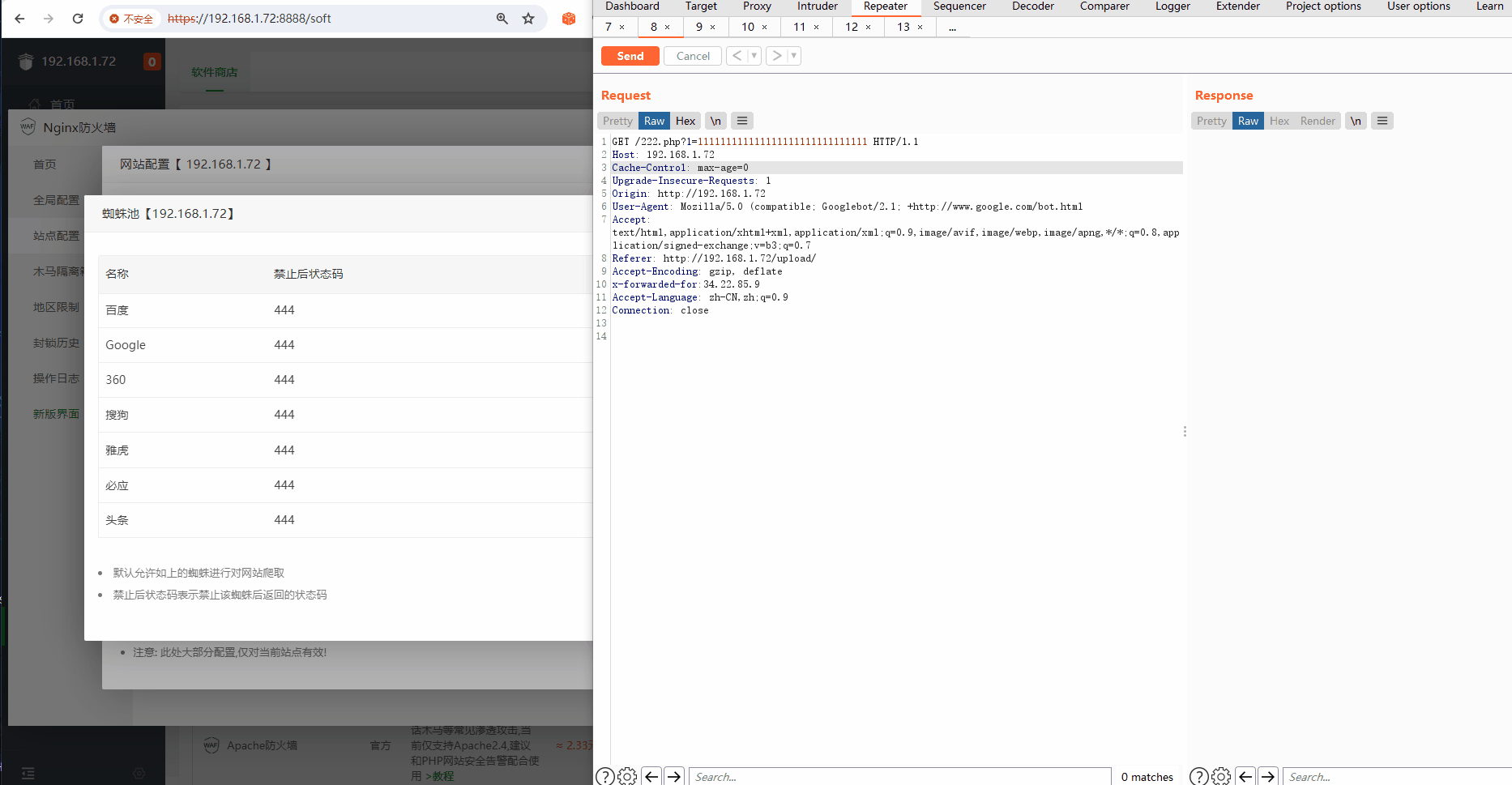Click the browser forward arrow
Screen dimensions: 1512x785
tap(49, 19)
